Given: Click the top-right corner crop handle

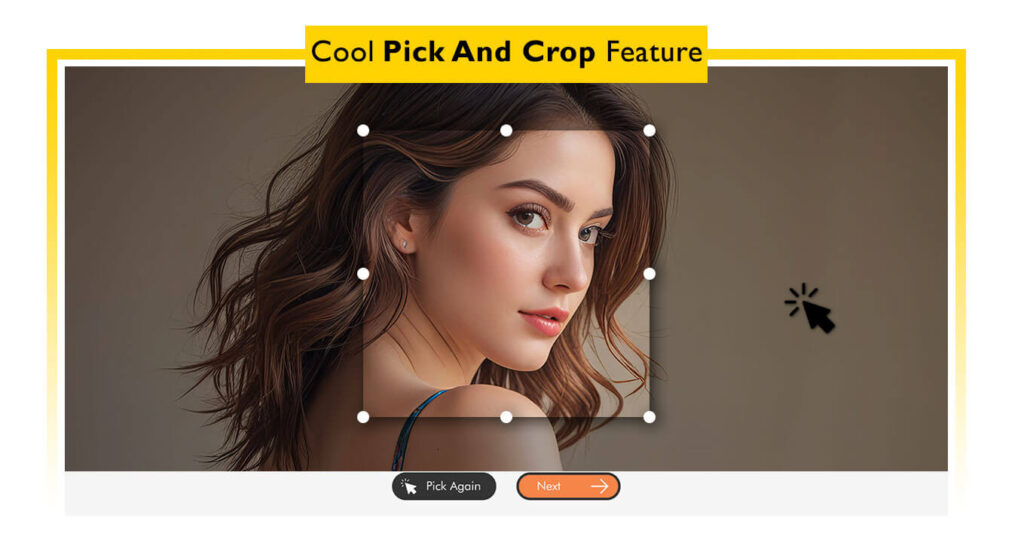Looking at the screenshot, I should (x=649, y=131).
